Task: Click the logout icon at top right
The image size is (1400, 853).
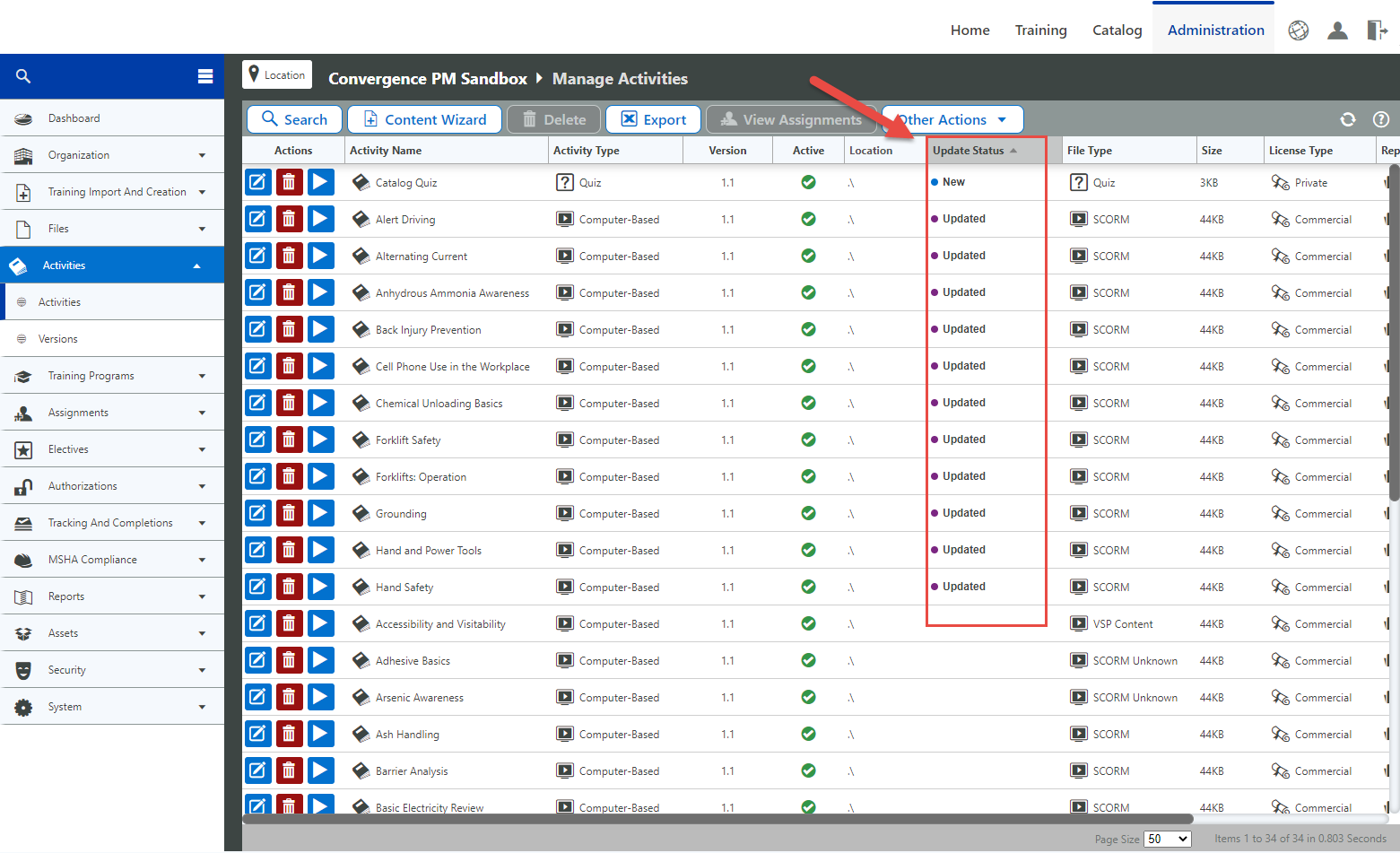Action: (x=1378, y=30)
